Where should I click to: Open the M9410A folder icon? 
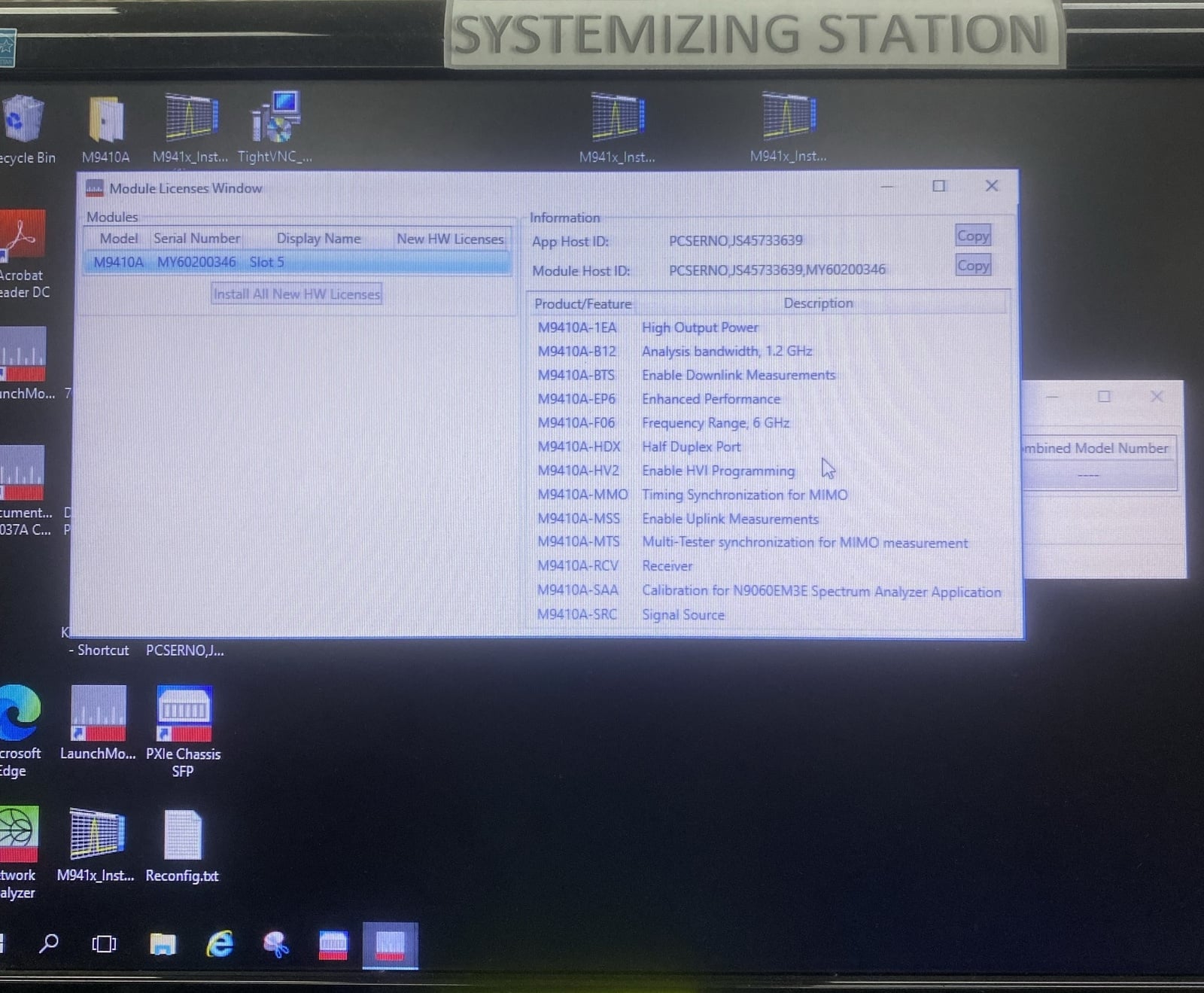[x=106, y=119]
